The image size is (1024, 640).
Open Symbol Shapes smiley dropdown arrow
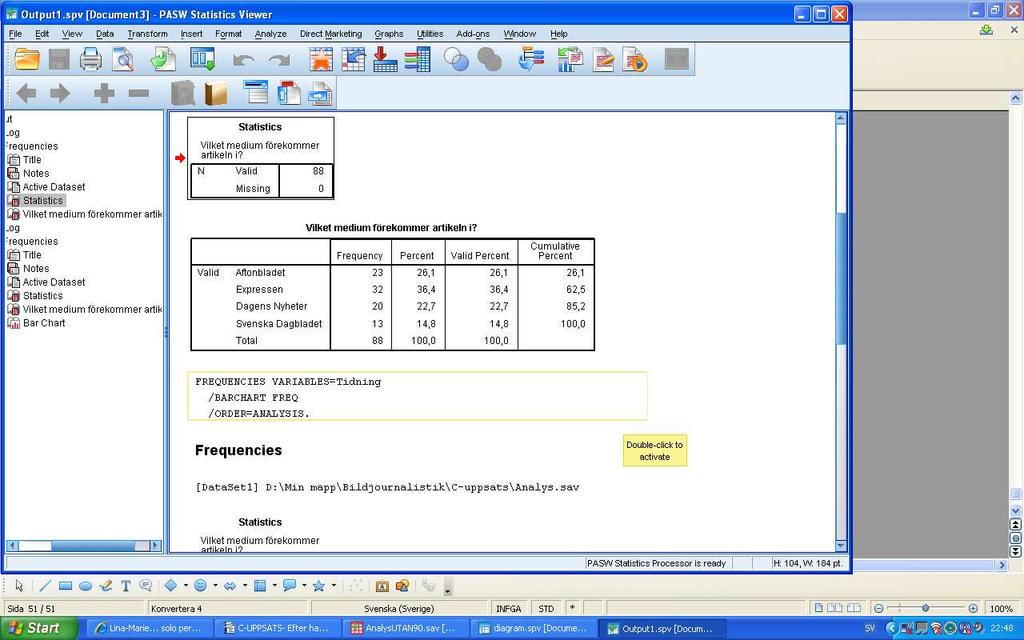[x=215, y=586]
